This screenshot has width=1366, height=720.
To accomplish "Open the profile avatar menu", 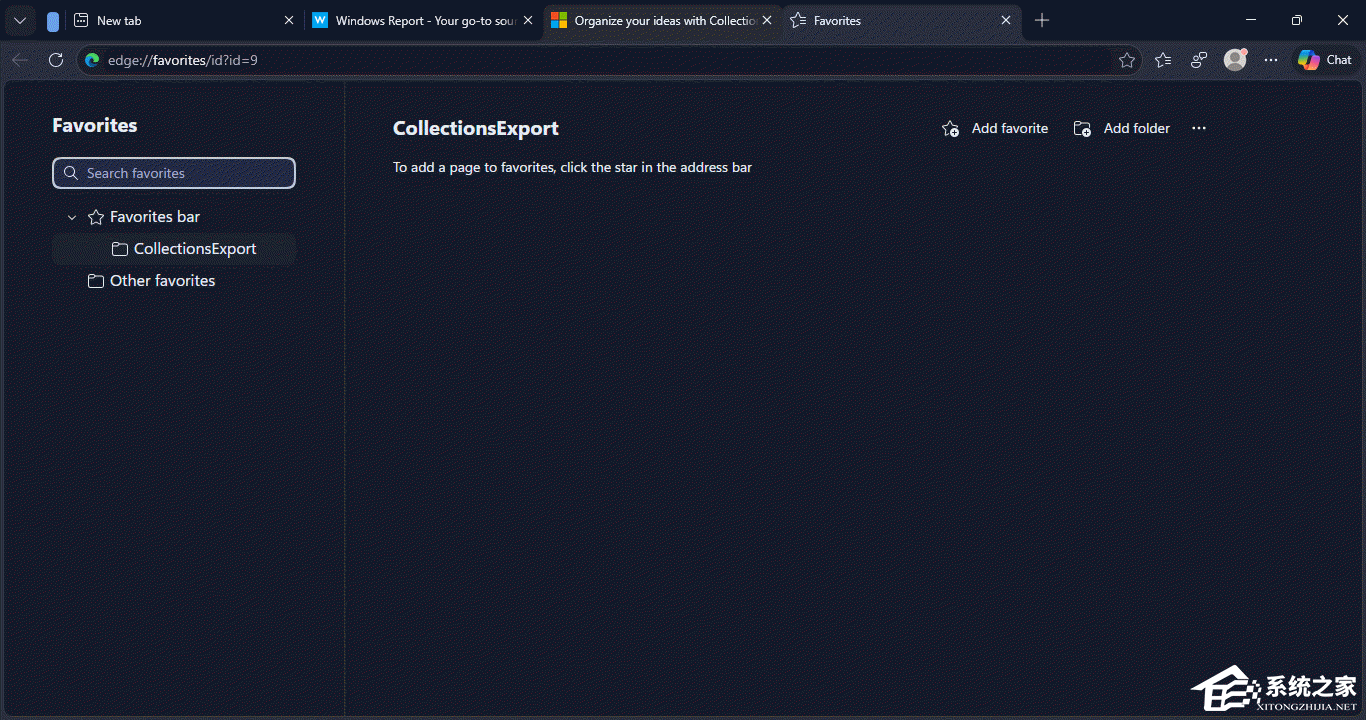I will pyautogui.click(x=1236, y=60).
